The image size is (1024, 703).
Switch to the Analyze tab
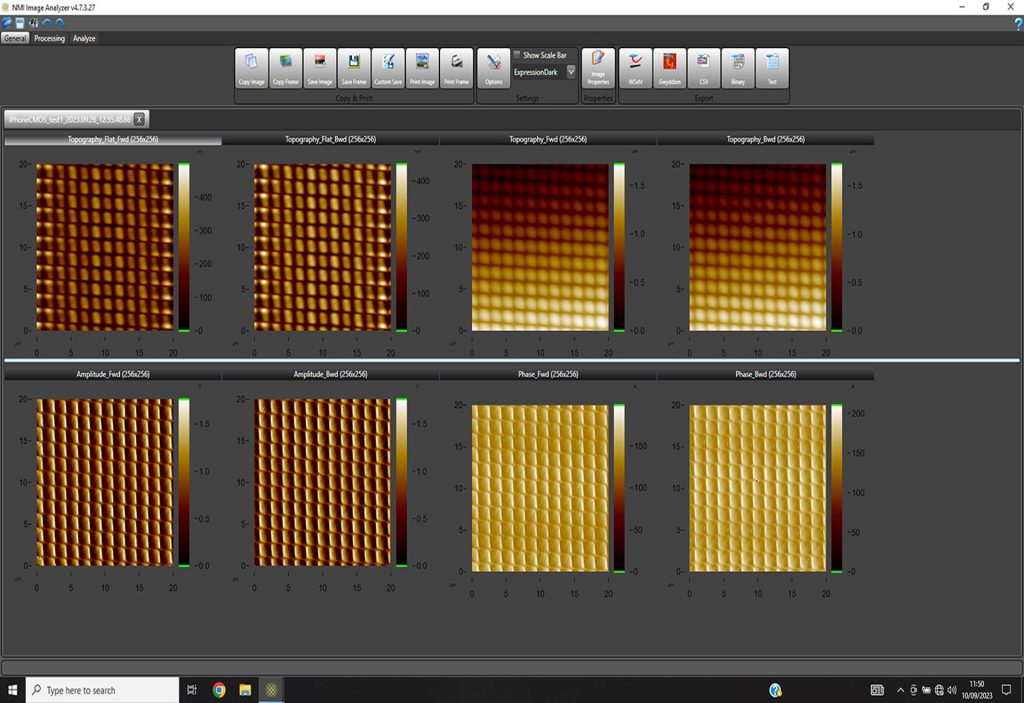point(84,39)
